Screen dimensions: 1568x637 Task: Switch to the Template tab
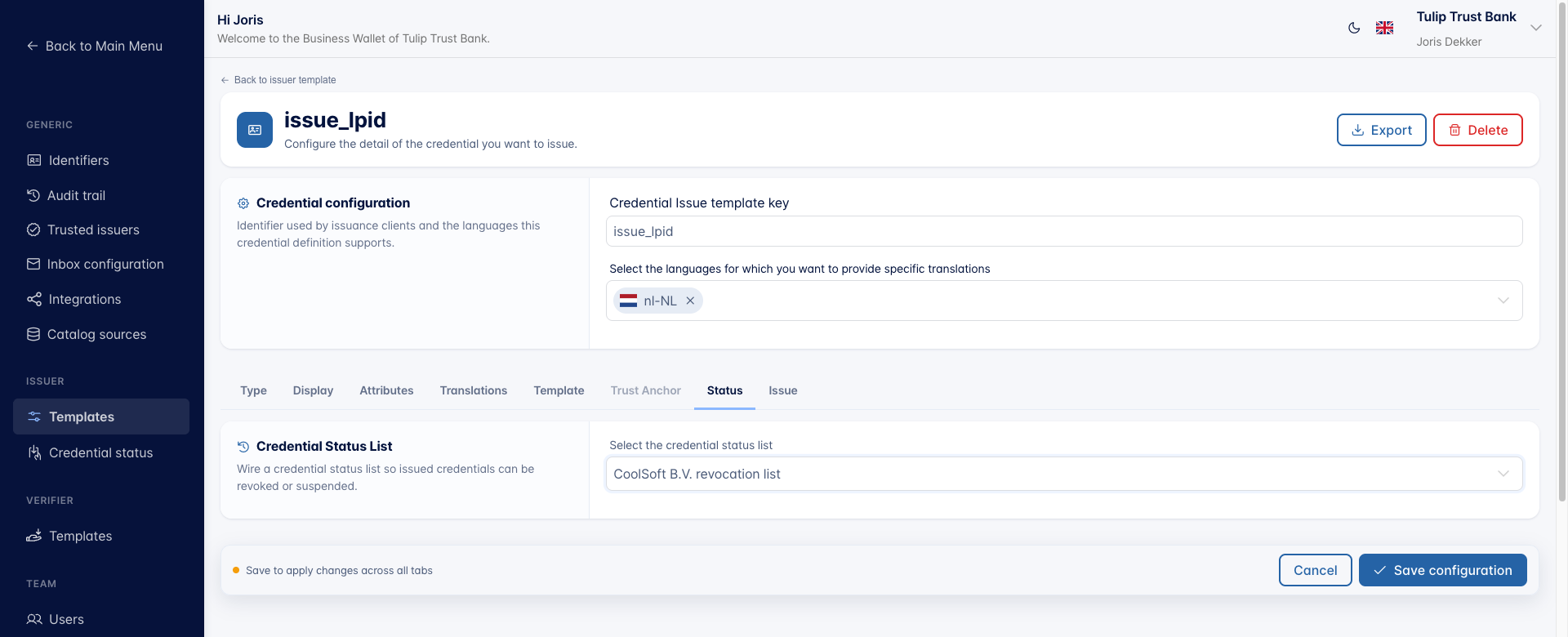(559, 390)
